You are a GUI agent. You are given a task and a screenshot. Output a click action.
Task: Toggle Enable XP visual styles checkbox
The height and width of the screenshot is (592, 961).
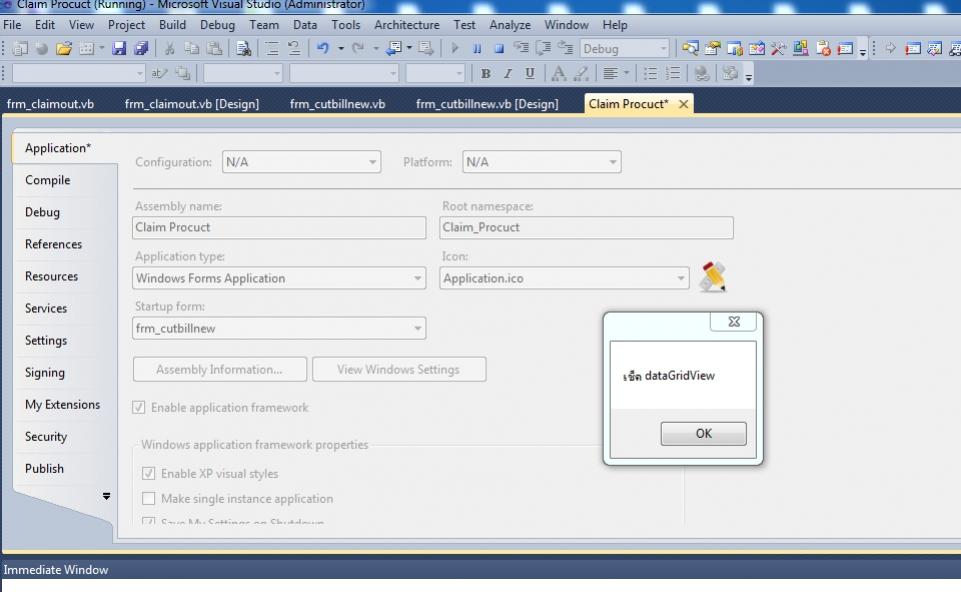pyautogui.click(x=148, y=473)
